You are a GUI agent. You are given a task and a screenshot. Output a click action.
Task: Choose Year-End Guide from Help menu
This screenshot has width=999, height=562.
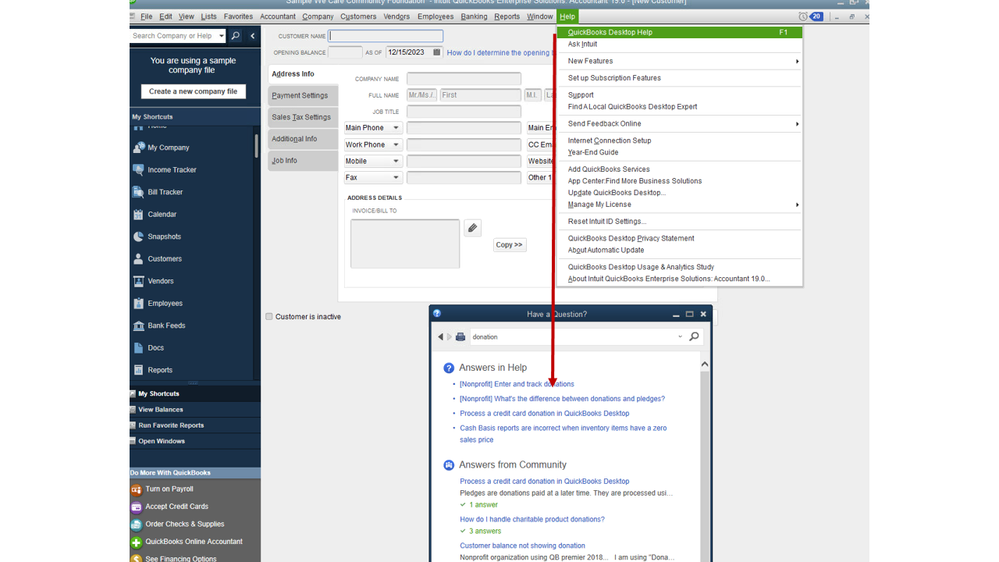pos(593,152)
